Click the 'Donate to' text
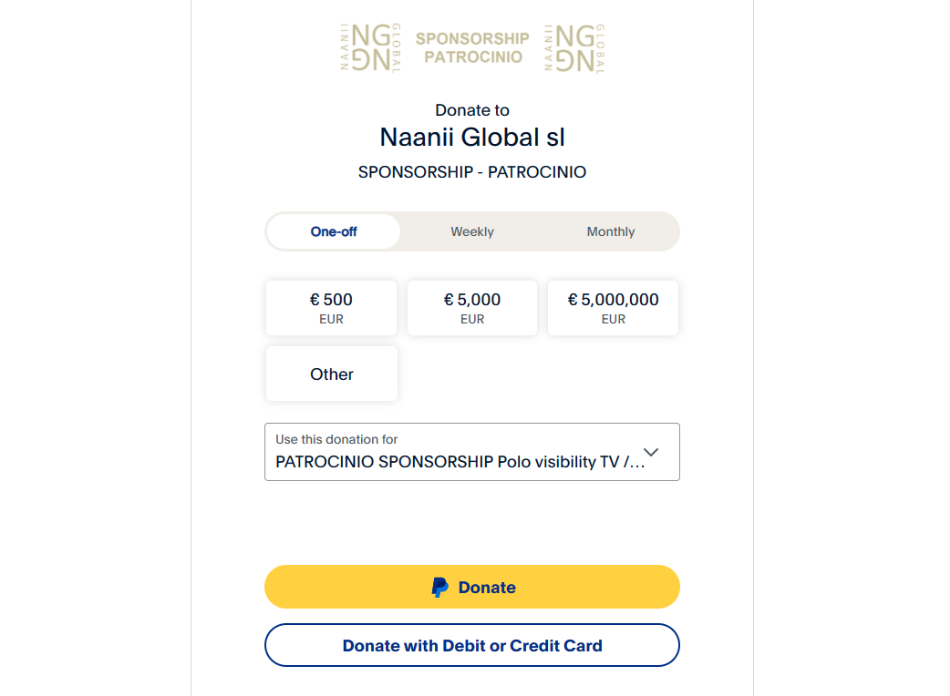 pos(472,110)
